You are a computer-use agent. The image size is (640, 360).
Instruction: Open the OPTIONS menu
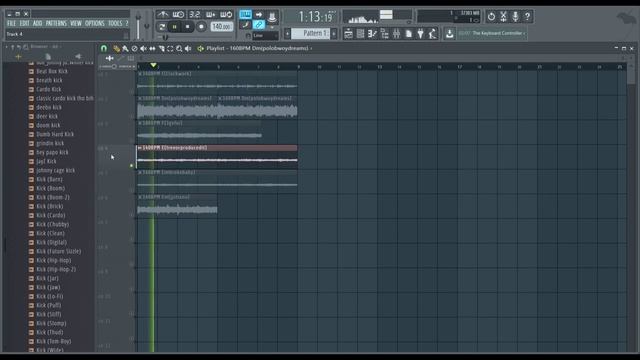pos(95,23)
